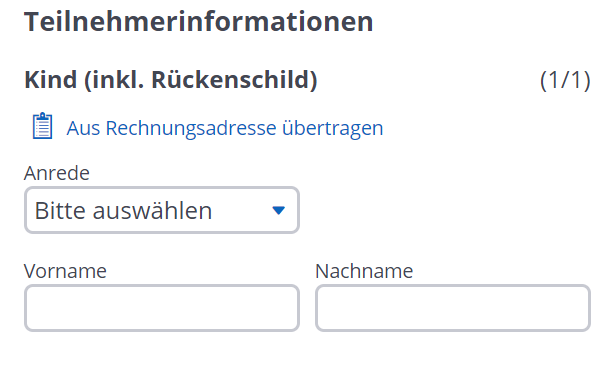Focus the Vorname input field

pos(162,308)
